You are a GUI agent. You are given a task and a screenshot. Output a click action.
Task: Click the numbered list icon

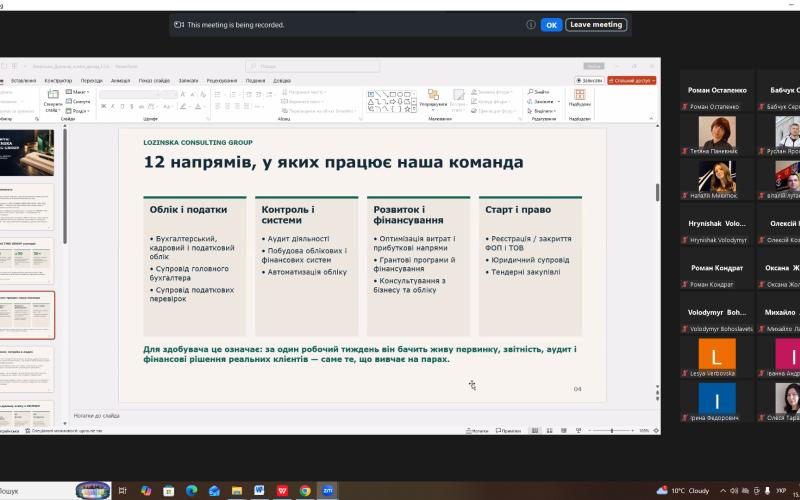coord(234,94)
